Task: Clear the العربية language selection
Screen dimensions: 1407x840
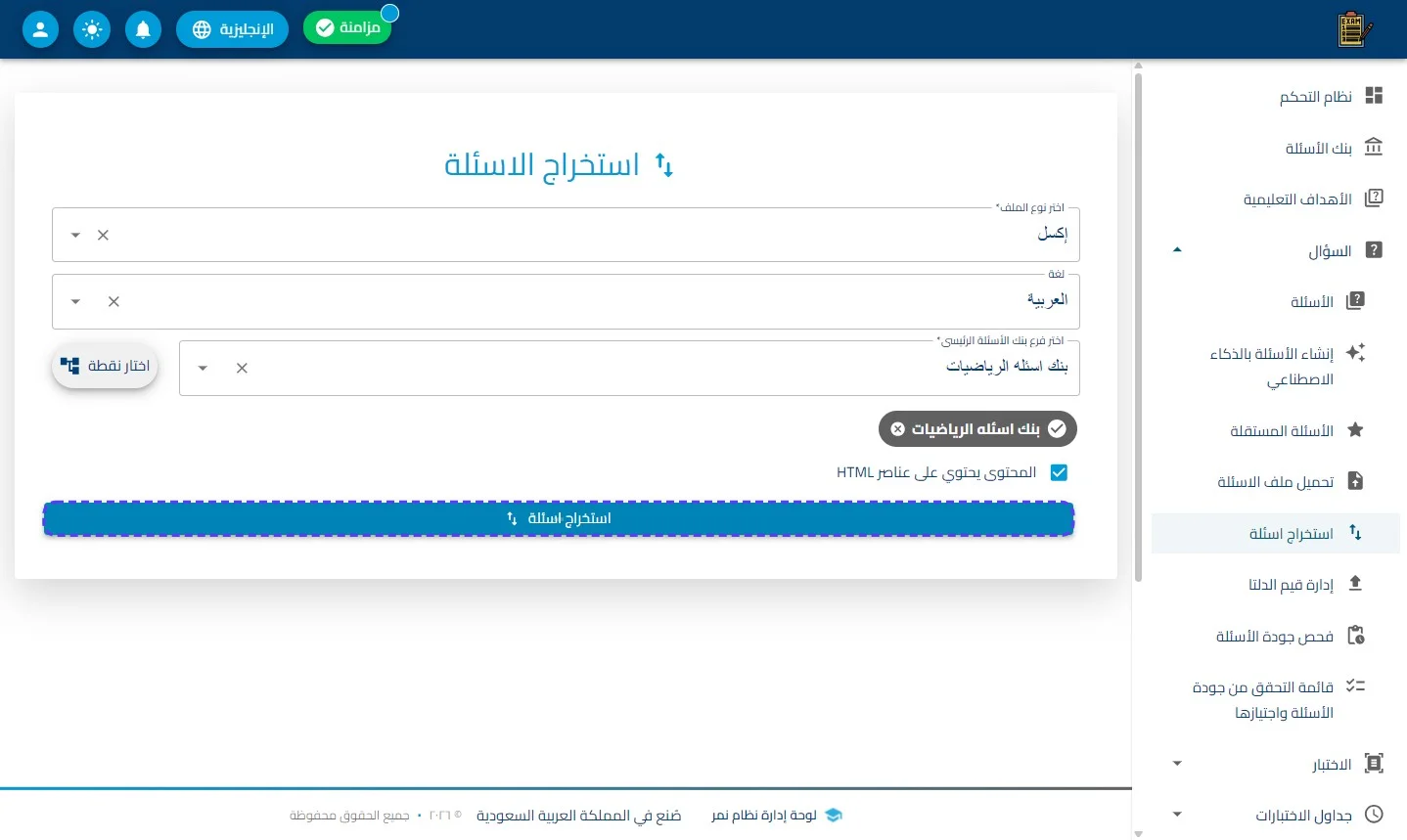Action: click(113, 301)
